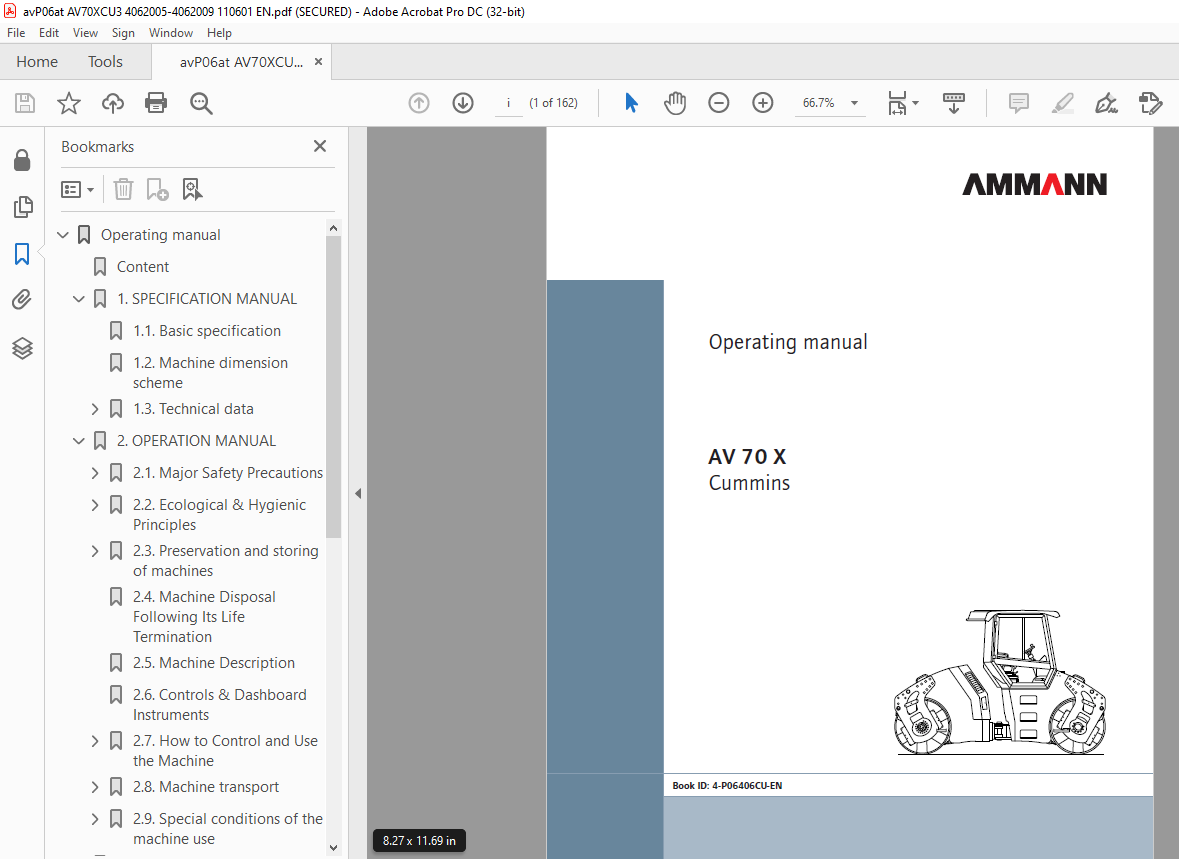This screenshot has height=859, width=1179.
Task: Find current bookmark icon
Action: [192, 190]
